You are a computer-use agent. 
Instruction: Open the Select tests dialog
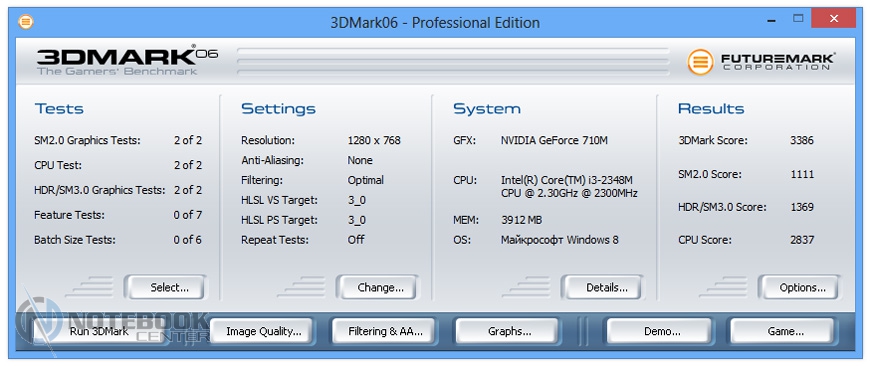tap(165, 288)
